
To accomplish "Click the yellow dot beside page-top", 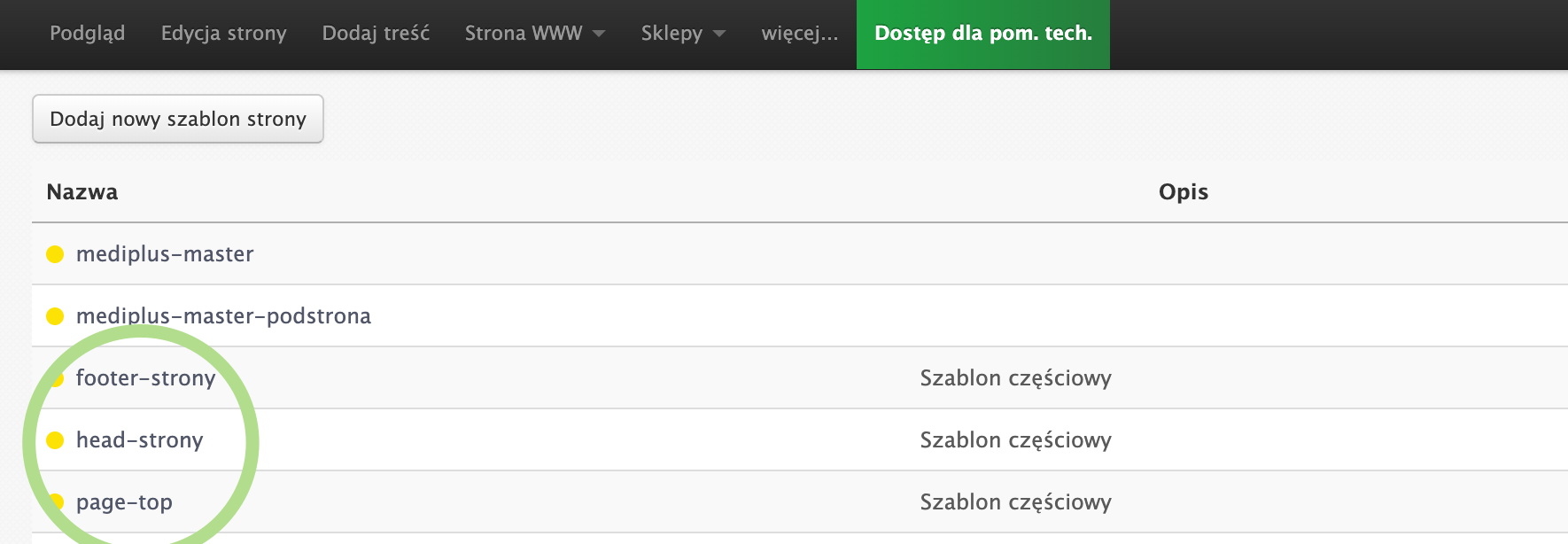I will [56, 502].
